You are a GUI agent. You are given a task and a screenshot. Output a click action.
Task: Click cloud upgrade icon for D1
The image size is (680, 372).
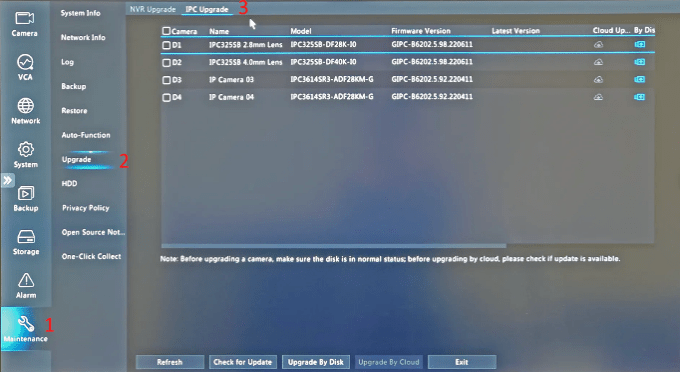pyautogui.click(x=598, y=45)
